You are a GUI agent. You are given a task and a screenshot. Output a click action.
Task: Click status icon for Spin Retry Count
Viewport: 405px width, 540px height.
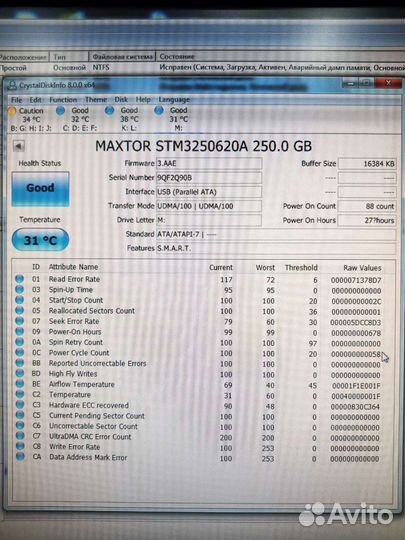click(x=20, y=342)
